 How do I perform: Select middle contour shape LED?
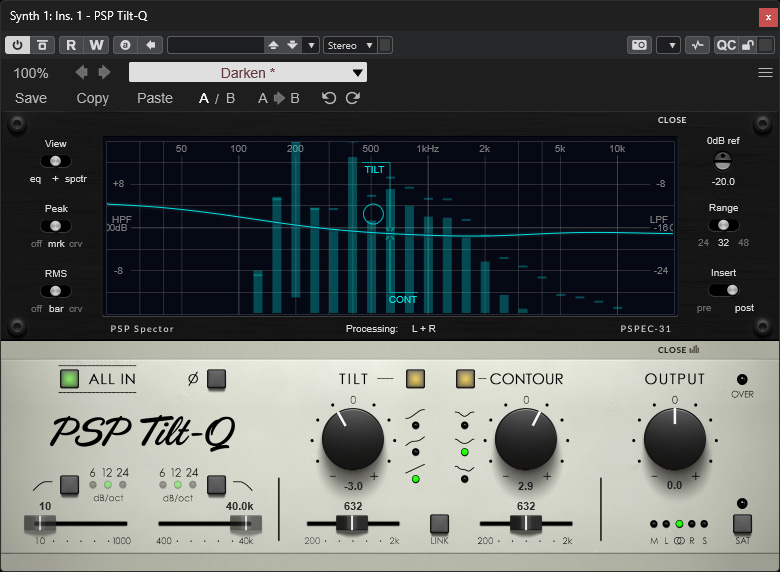465,452
